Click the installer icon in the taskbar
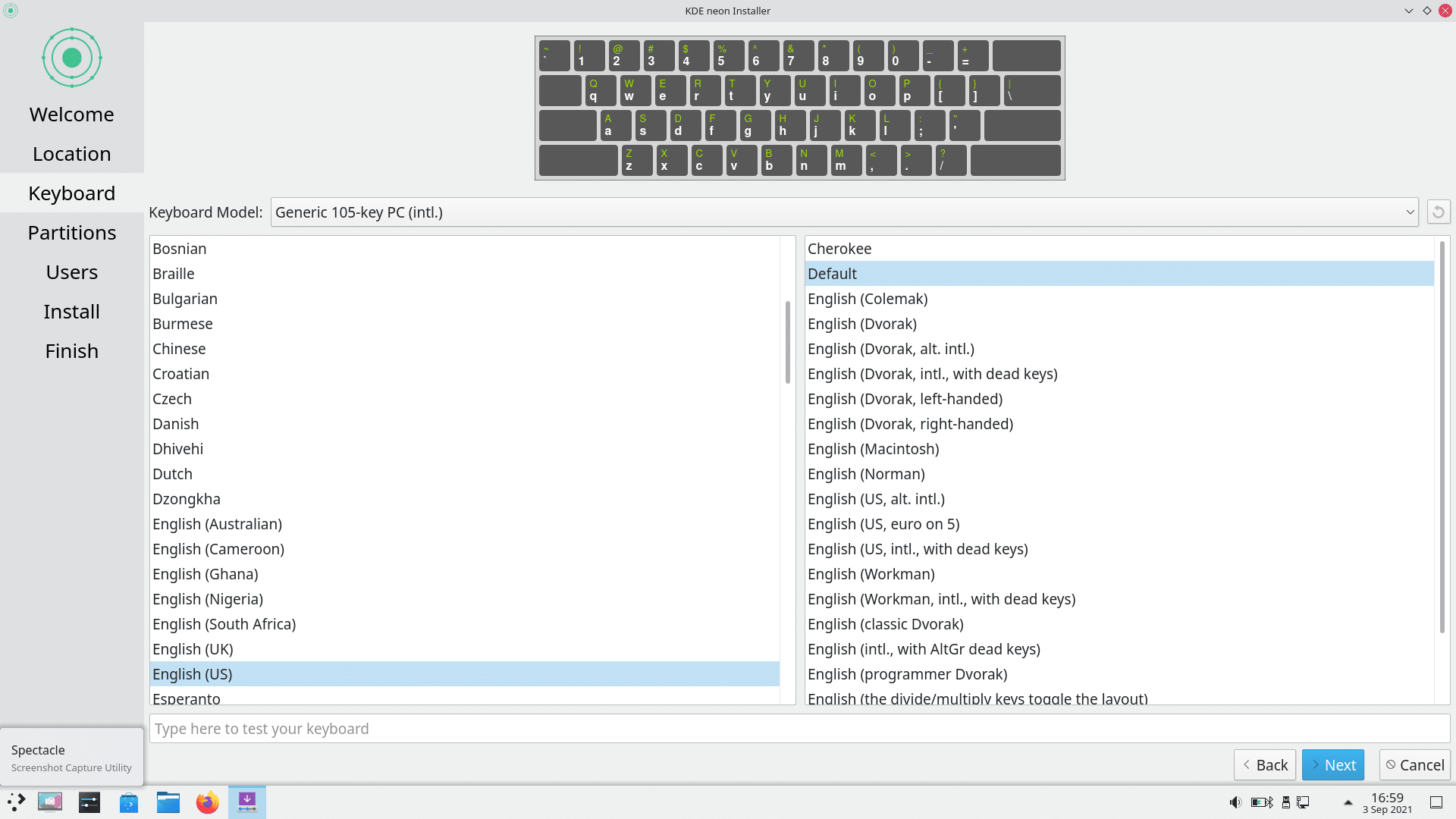Image resolution: width=1456 pixels, height=819 pixels. coord(246,802)
